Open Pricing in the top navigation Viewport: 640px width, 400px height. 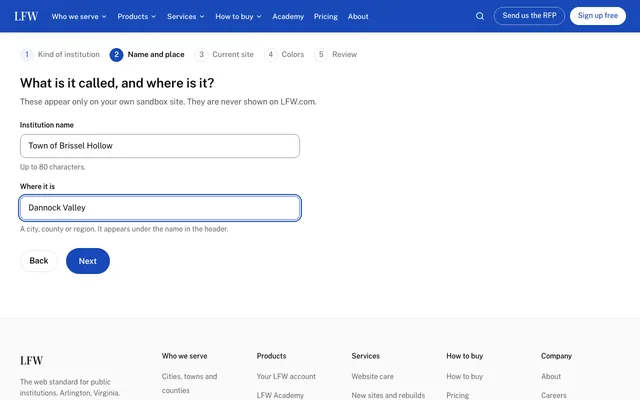click(326, 16)
